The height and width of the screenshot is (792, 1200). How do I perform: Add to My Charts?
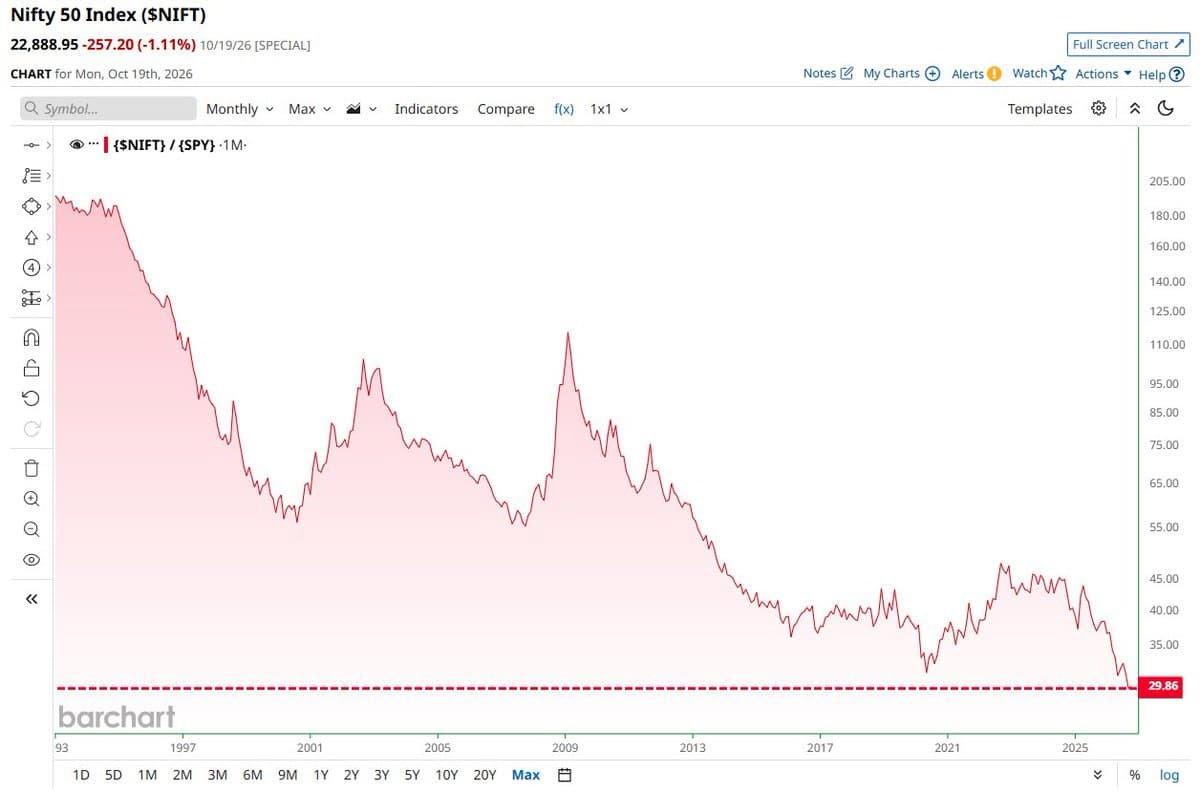[902, 73]
